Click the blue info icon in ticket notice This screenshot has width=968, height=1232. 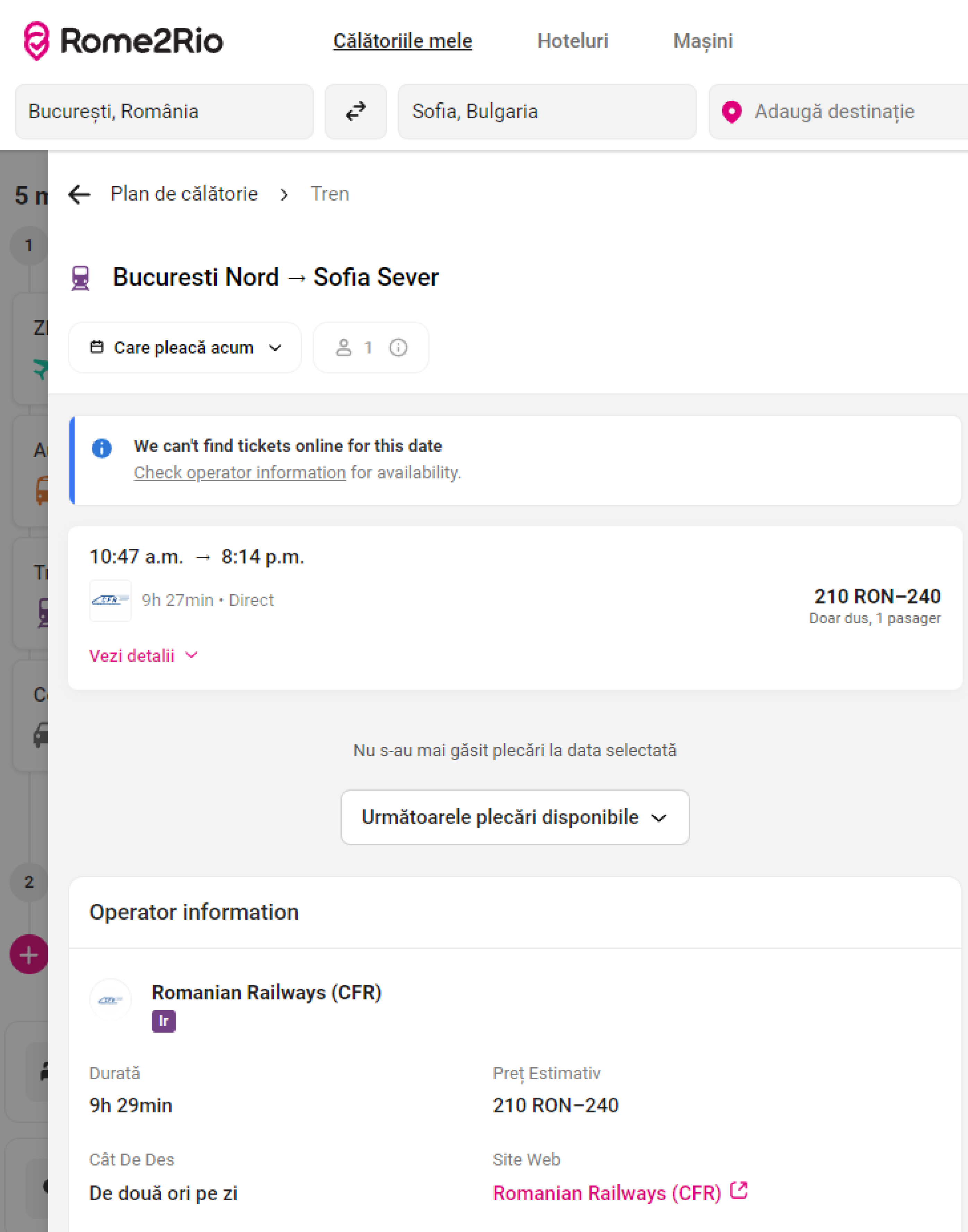click(x=102, y=448)
